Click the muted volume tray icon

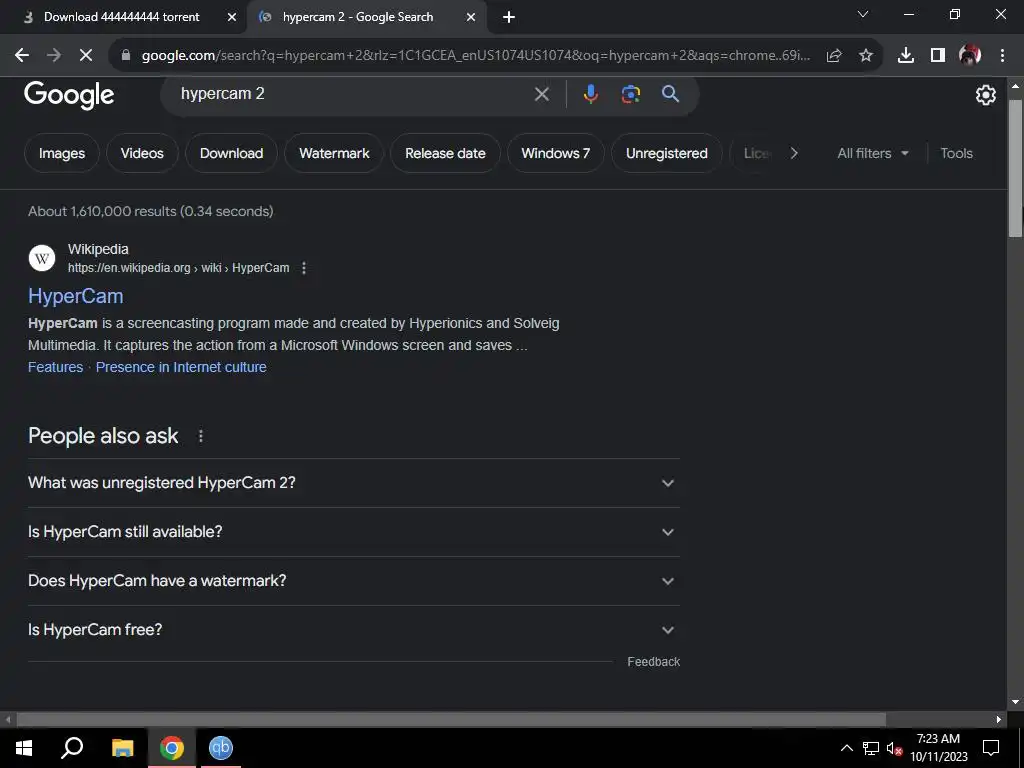click(x=894, y=748)
